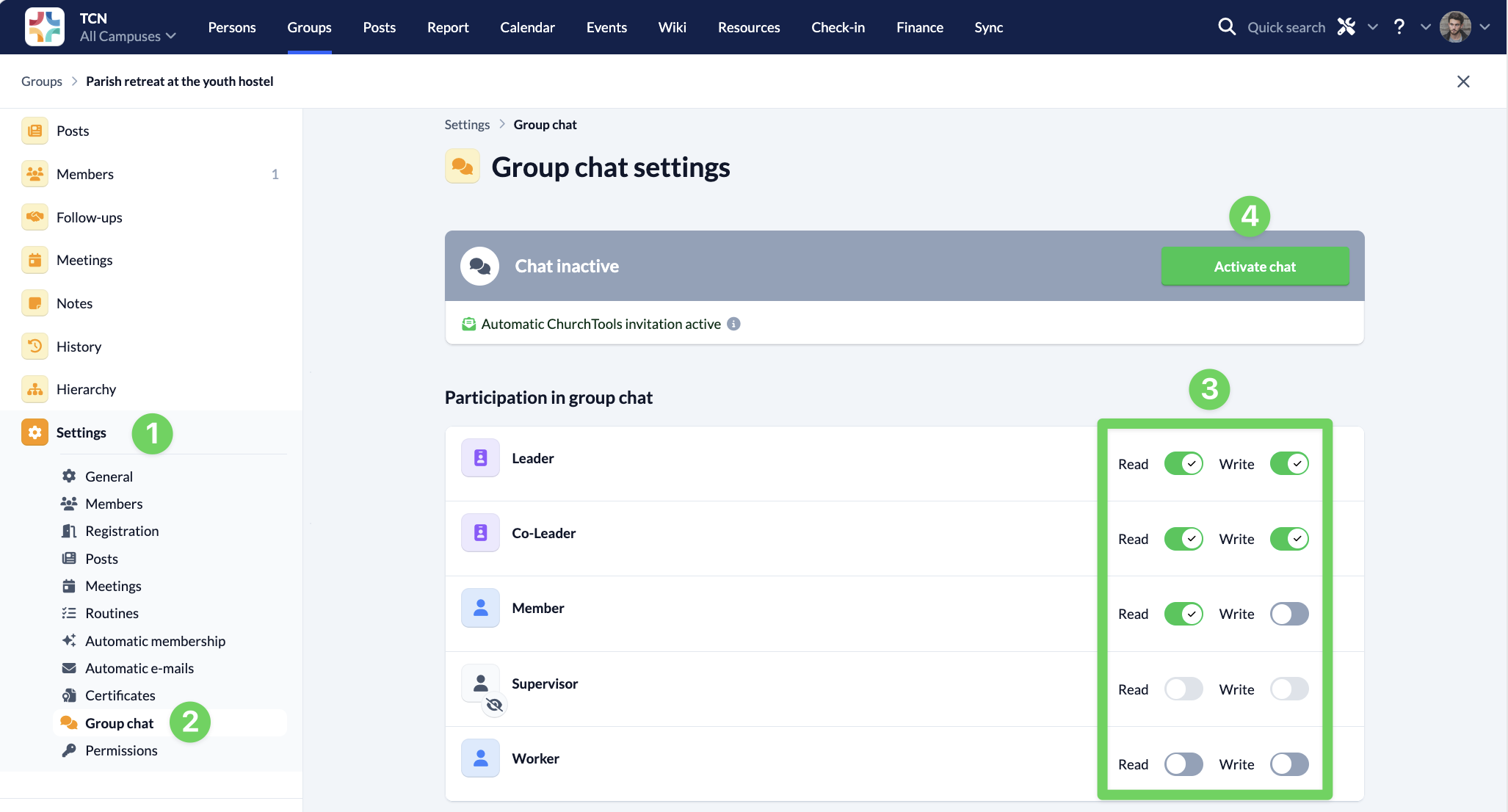
Task: Navigate to Groups via breadcrumb link
Action: 41,81
